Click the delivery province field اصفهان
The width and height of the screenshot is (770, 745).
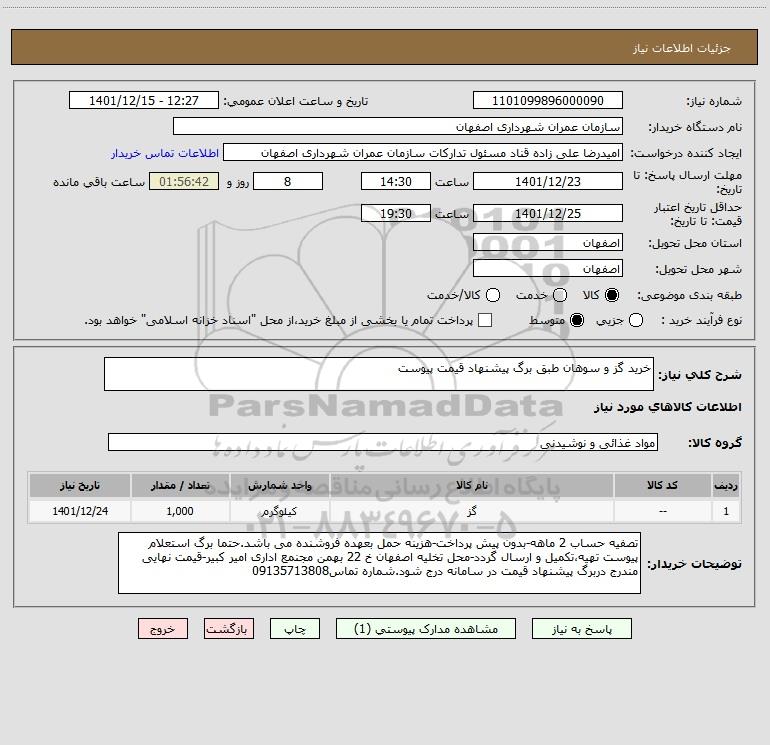(548, 243)
